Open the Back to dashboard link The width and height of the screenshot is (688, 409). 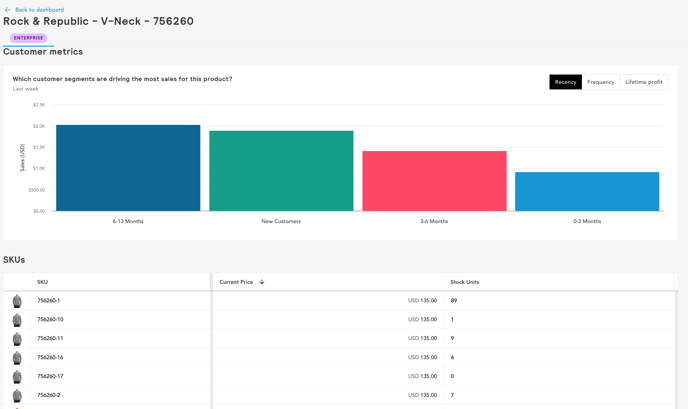click(39, 10)
